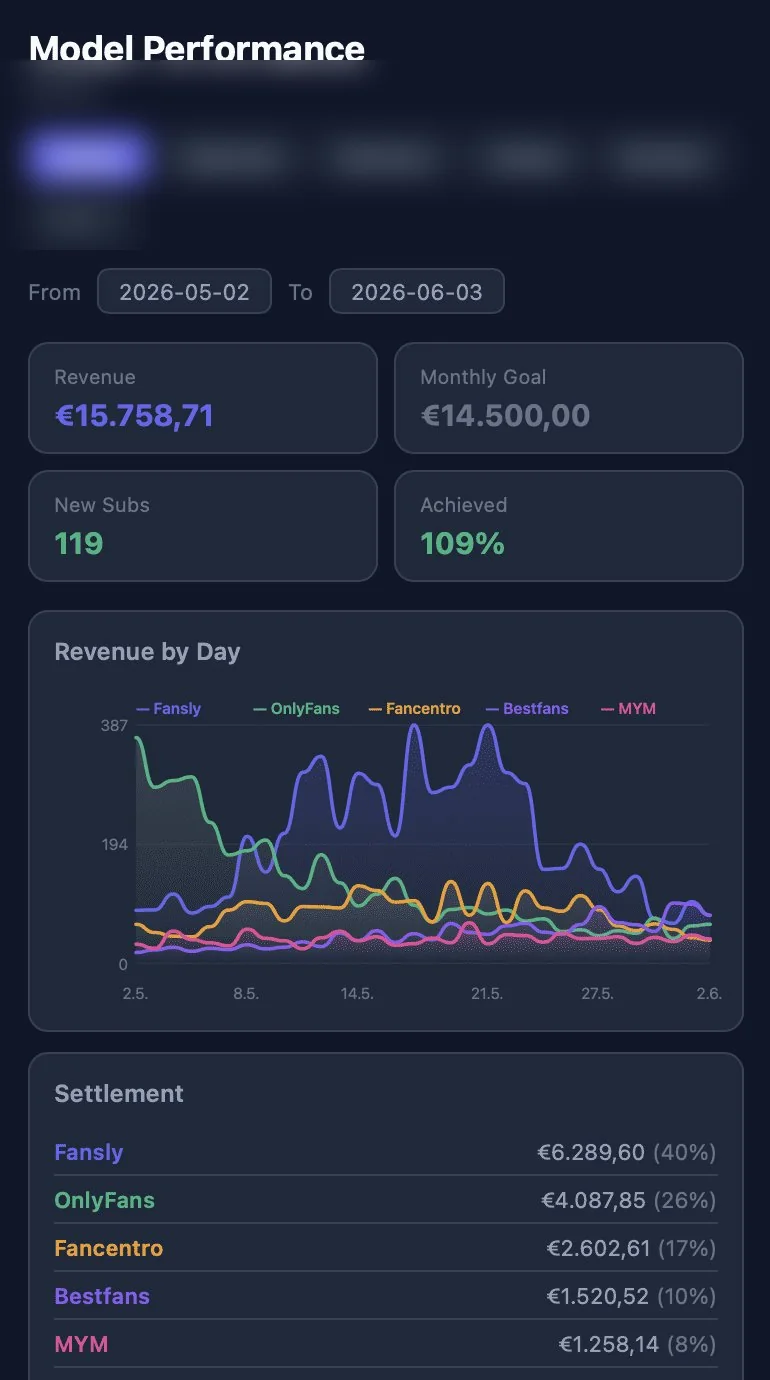The image size is (770, 1380).
Task: Click the Fansly settlement row label
Action: 89,1152
